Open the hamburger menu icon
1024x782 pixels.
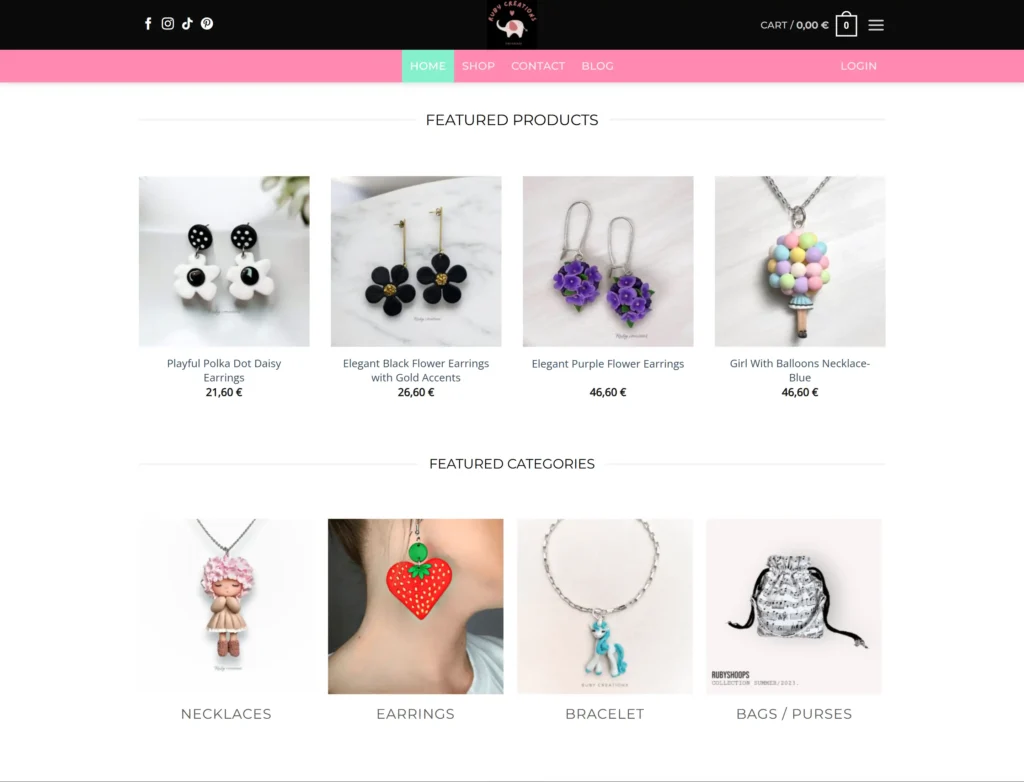click(x=876, y=25)
